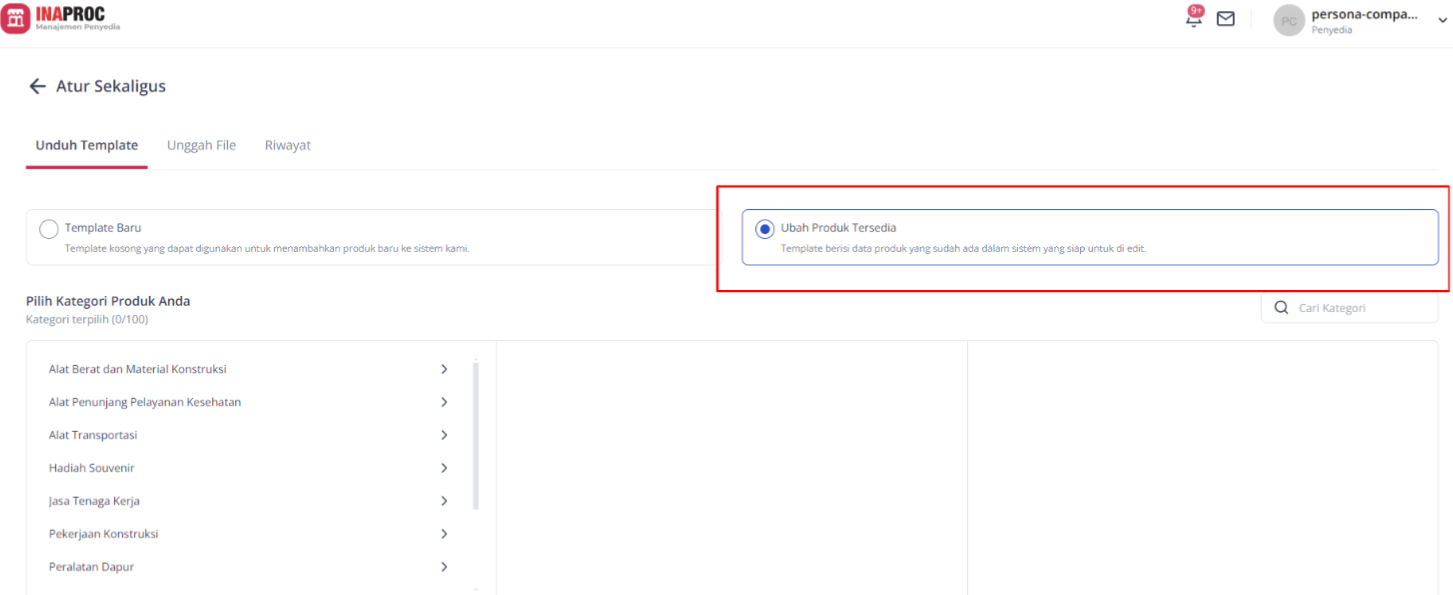Screen dimensions: 1453x595
Task: Expand the Hadiah Souvenir category chevron
Action: (444, 468)
